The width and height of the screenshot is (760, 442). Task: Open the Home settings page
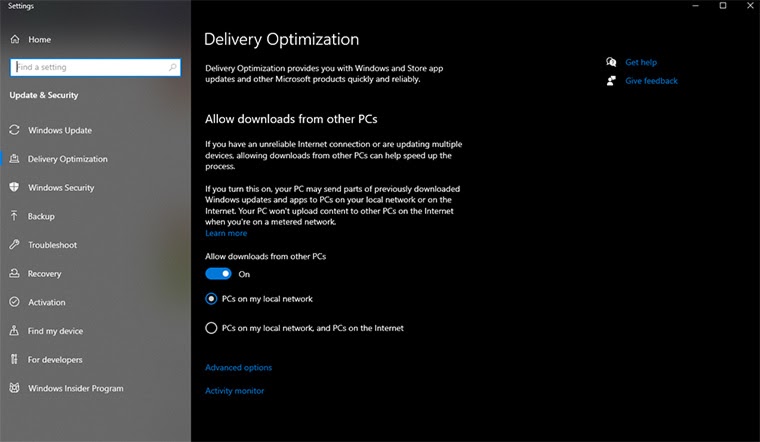(x=39, y=40)
